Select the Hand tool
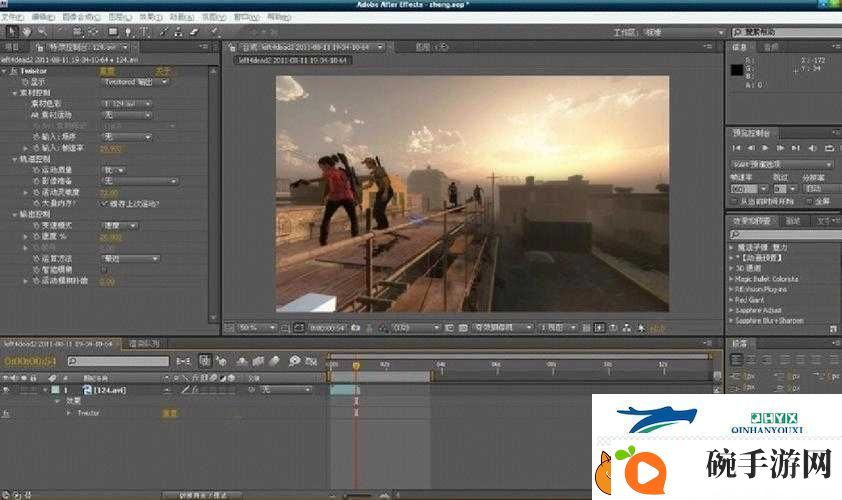Image resolution: width=842 pixels, height=500 pixels. 26,32
